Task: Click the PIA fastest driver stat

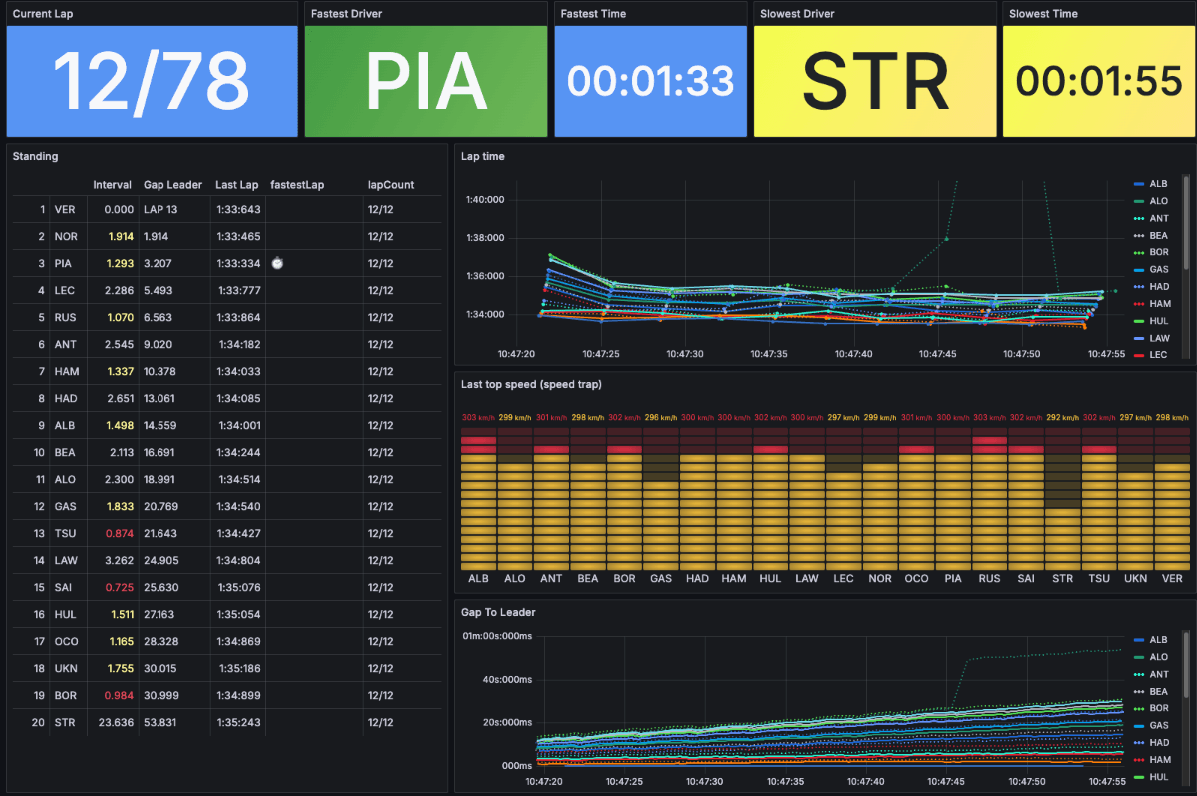Action: [x=426, y=82]
